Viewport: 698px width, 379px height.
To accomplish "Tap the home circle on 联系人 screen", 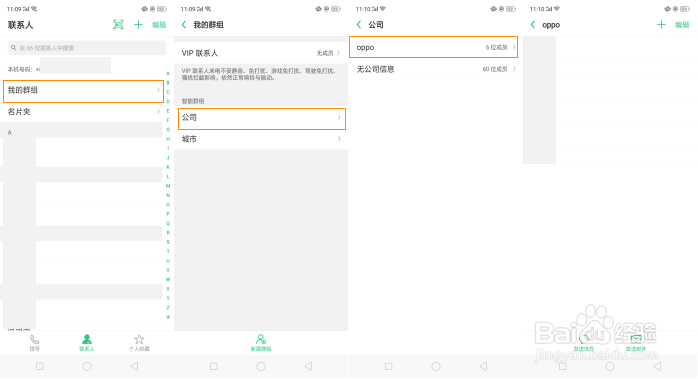I will click(x=87, y=366).
